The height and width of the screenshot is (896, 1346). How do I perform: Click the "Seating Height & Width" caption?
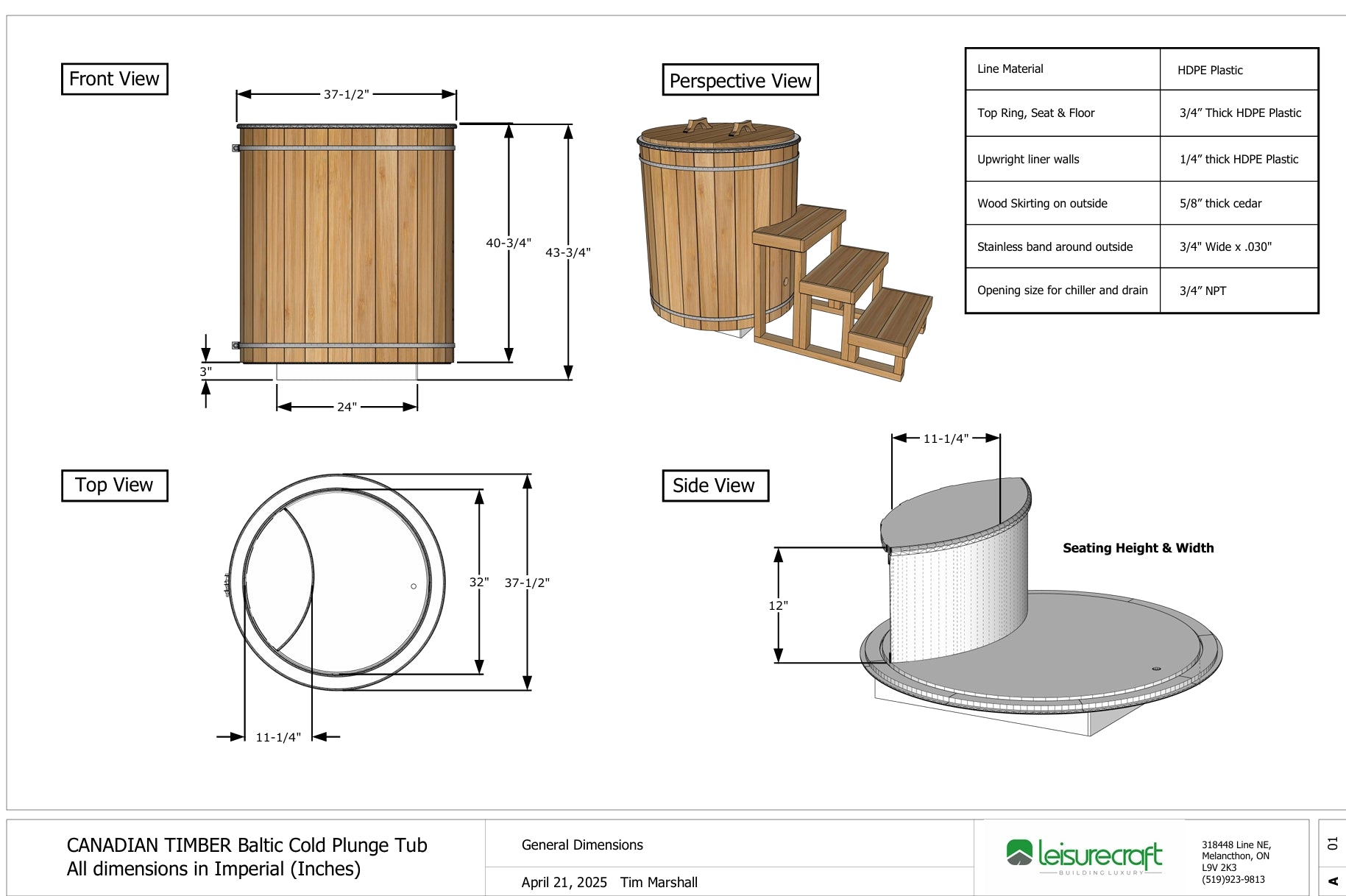click(x=1138, y=548)
